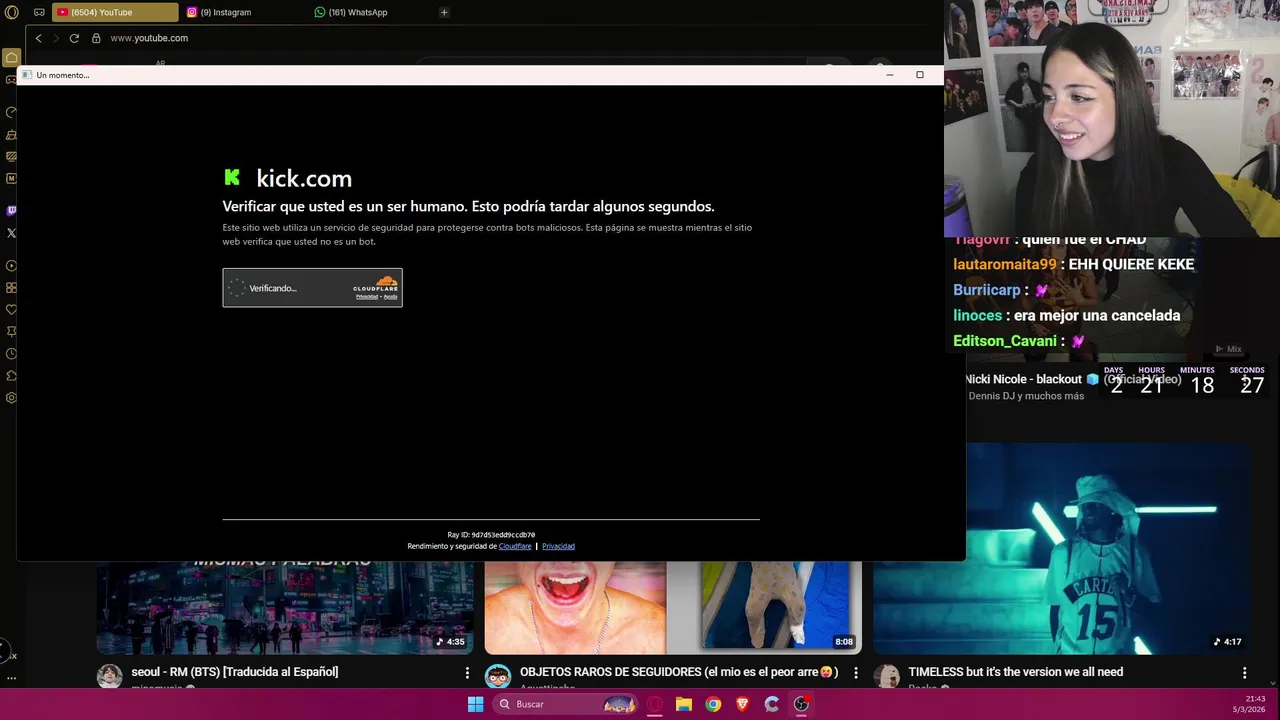Open options menu for TIMELESS video
This screenshot has width=1280, height=720.
pyautogui.click(x=1244, y=673)
